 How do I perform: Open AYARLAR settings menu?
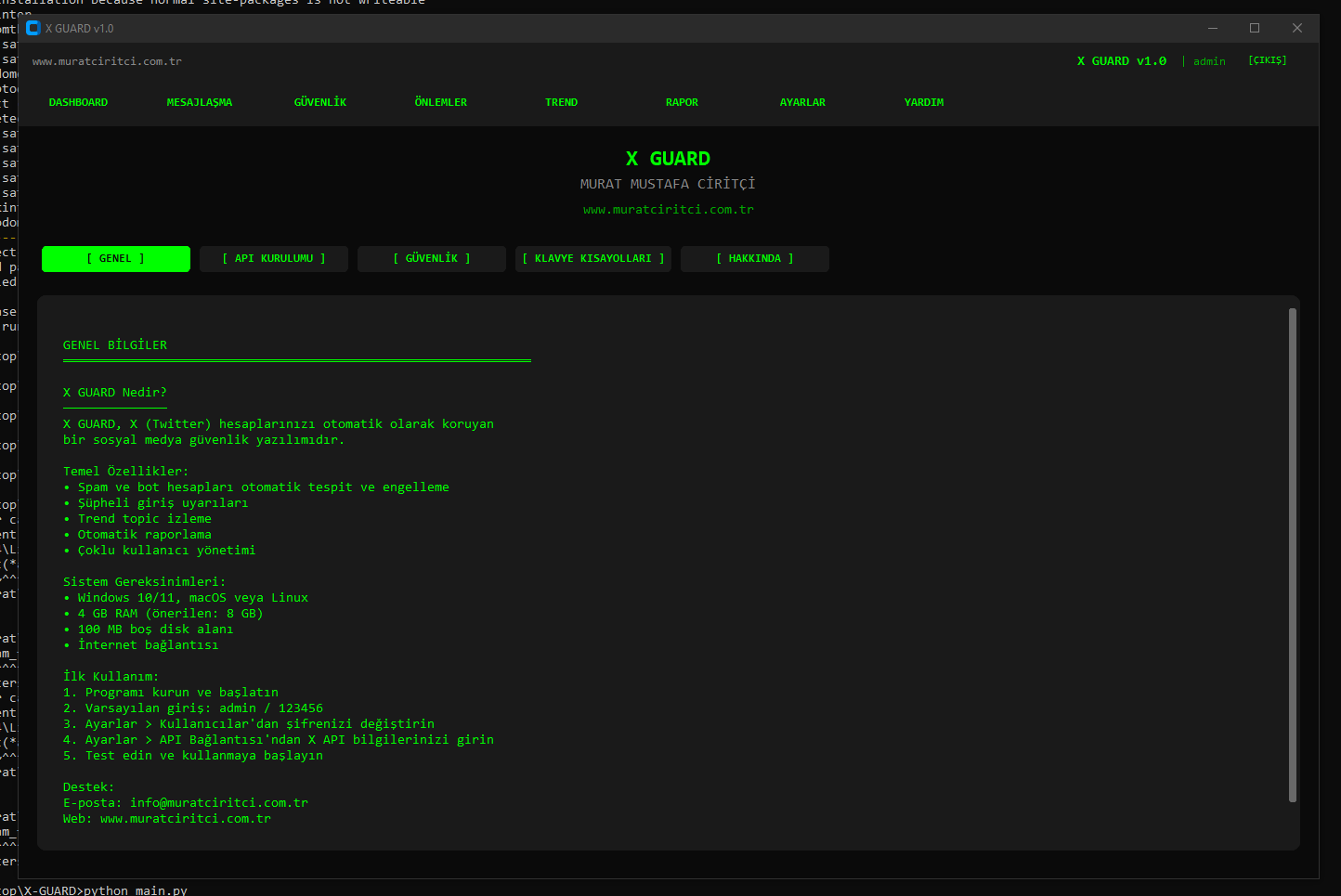(x=802, y=102)
